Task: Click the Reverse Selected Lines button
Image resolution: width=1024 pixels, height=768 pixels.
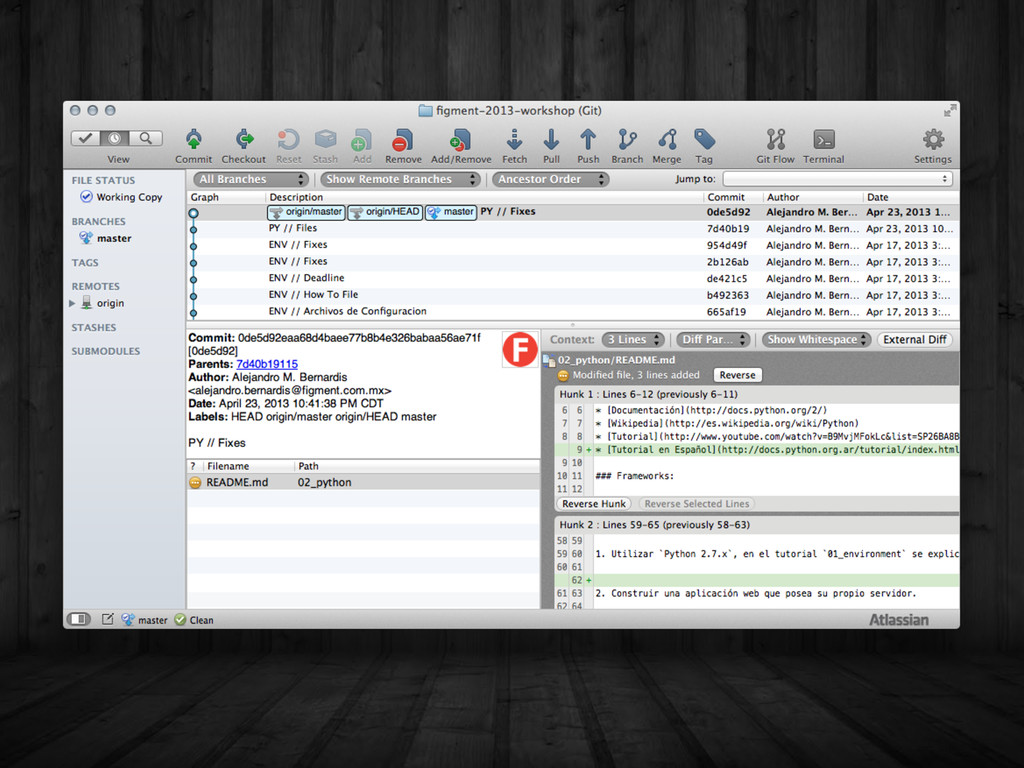Action: pyautogui.click(x=696, y=504)
